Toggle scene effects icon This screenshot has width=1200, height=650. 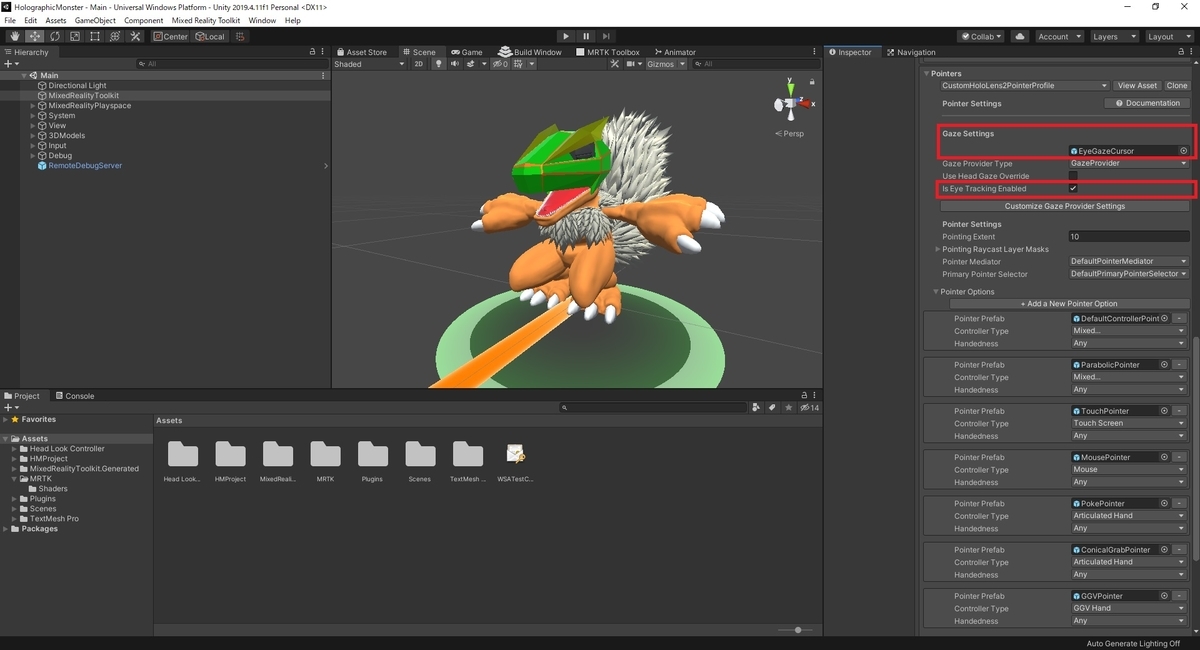473,64
